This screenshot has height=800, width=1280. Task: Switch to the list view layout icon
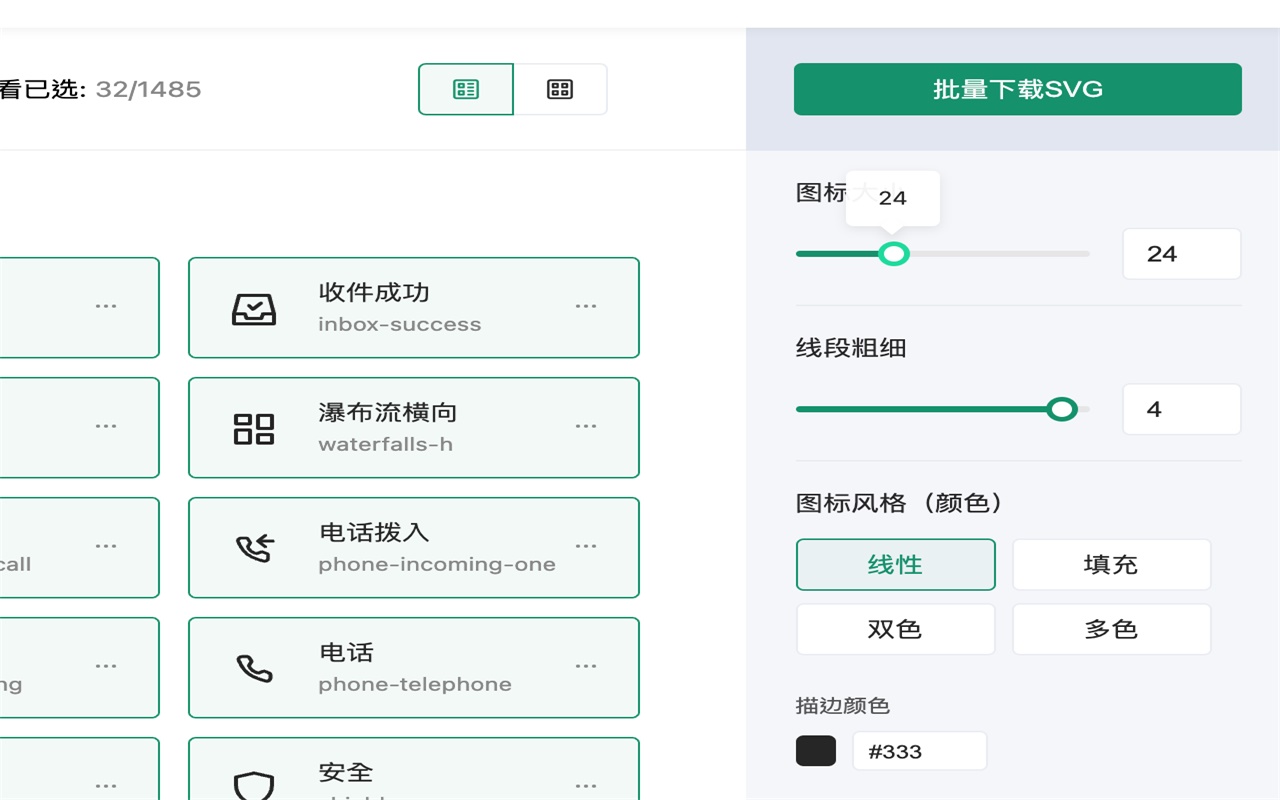pyautogui.click(x=466, y=89)
